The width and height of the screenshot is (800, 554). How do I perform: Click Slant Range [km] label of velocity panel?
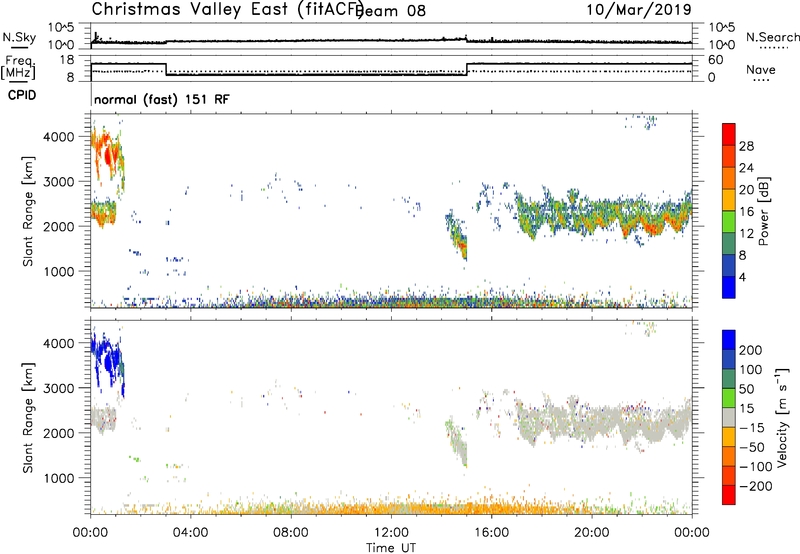pos(28,417)
